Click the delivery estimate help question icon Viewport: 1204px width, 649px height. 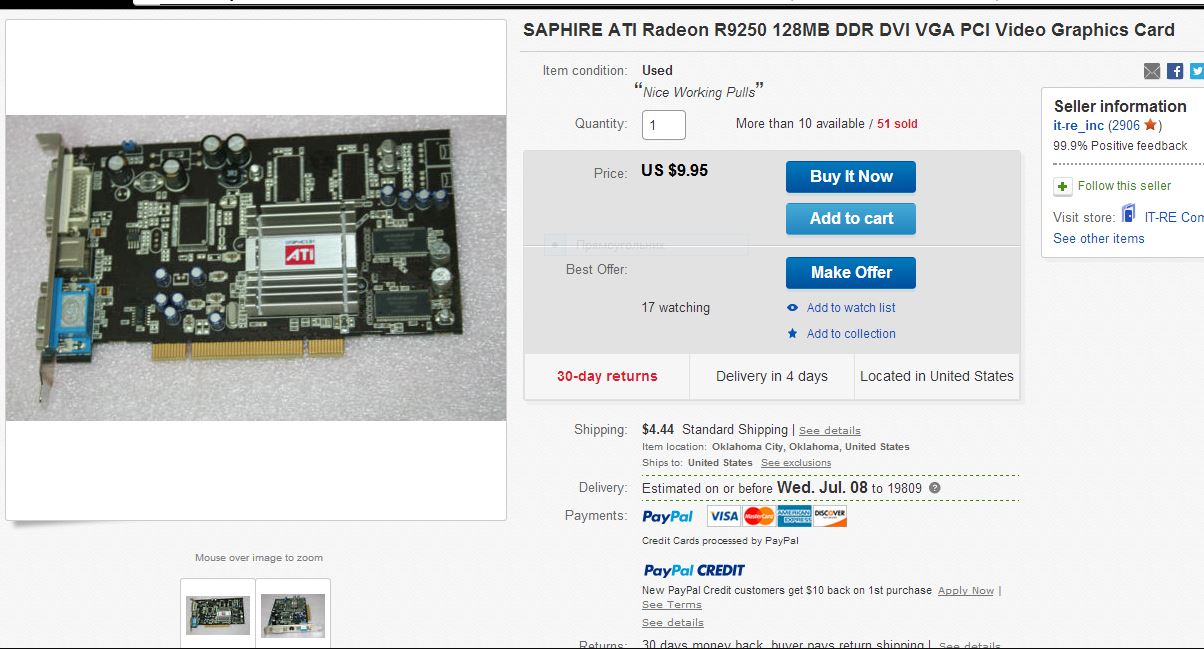click(x=934, y=488)
